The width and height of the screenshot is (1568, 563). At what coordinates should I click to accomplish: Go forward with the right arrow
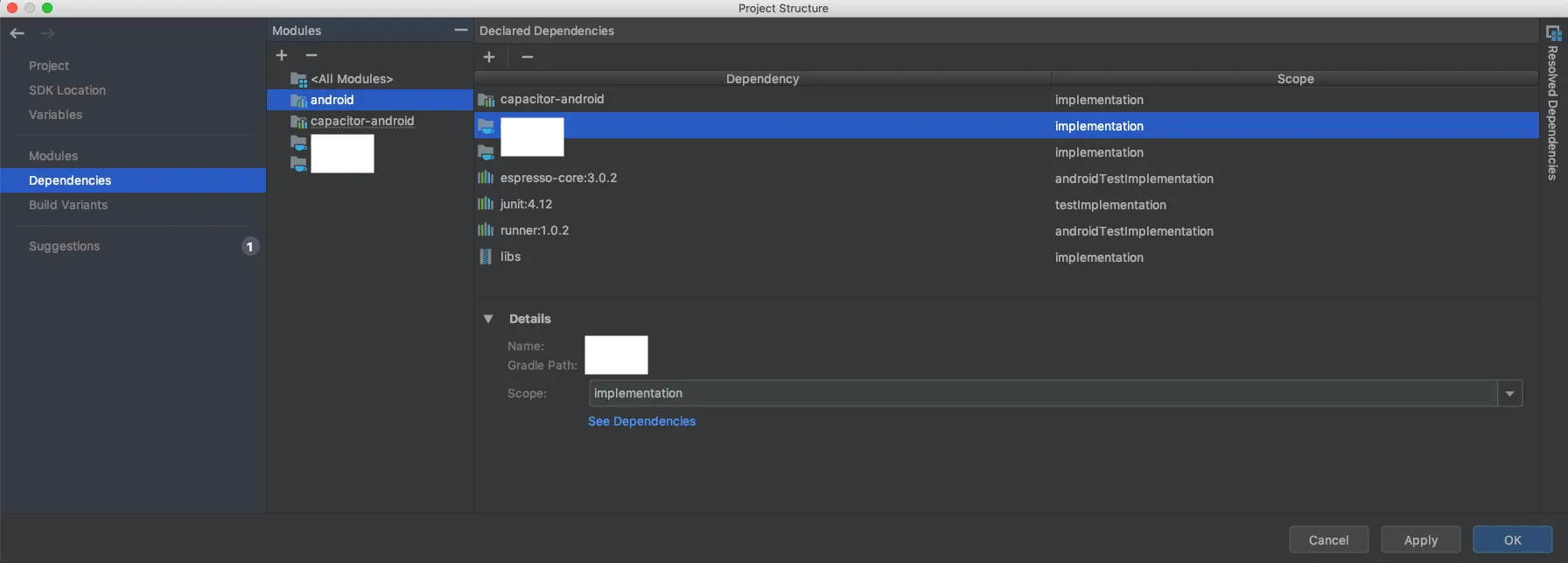coord(48,33)
